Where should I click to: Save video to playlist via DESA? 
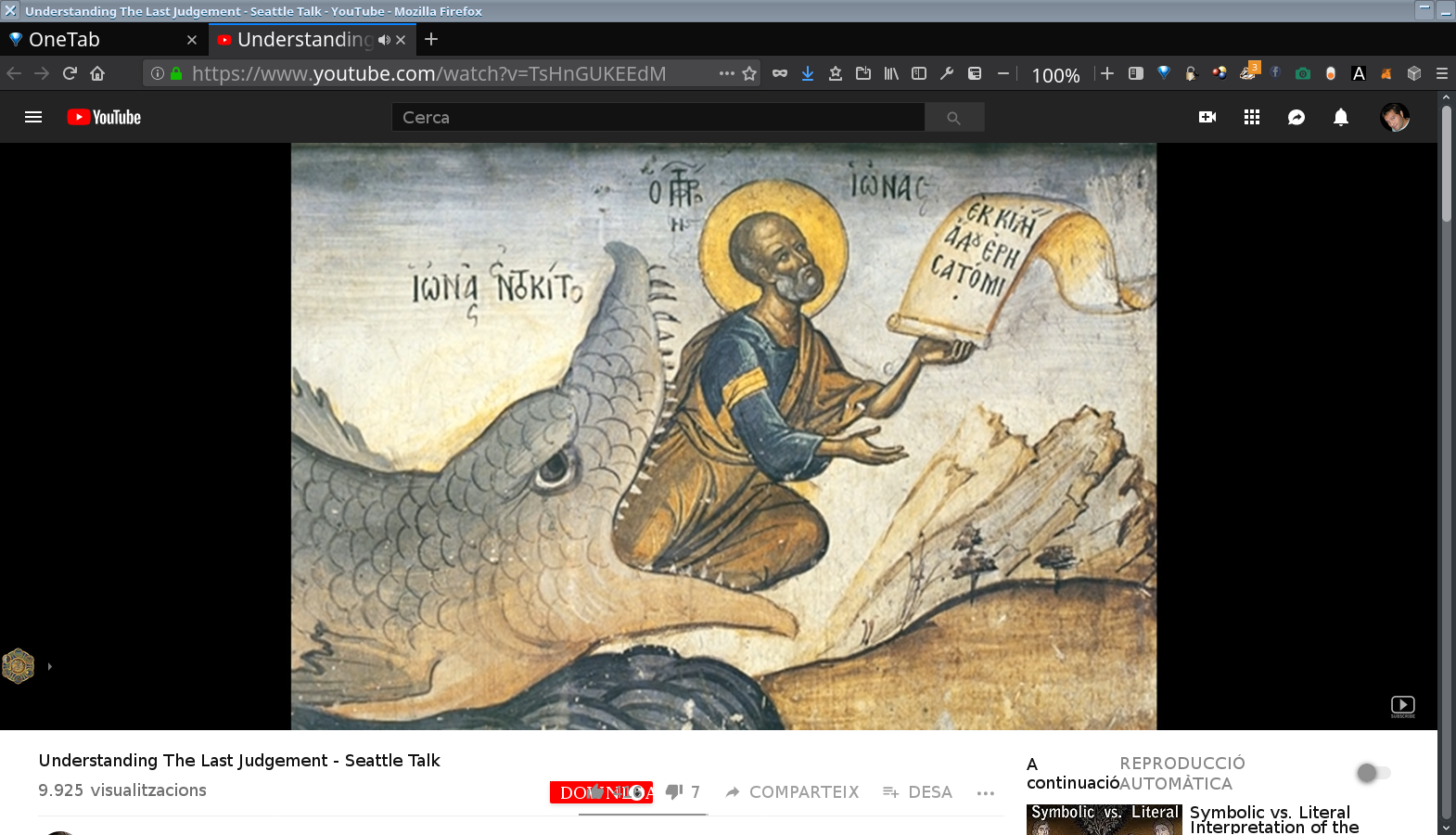917,791
